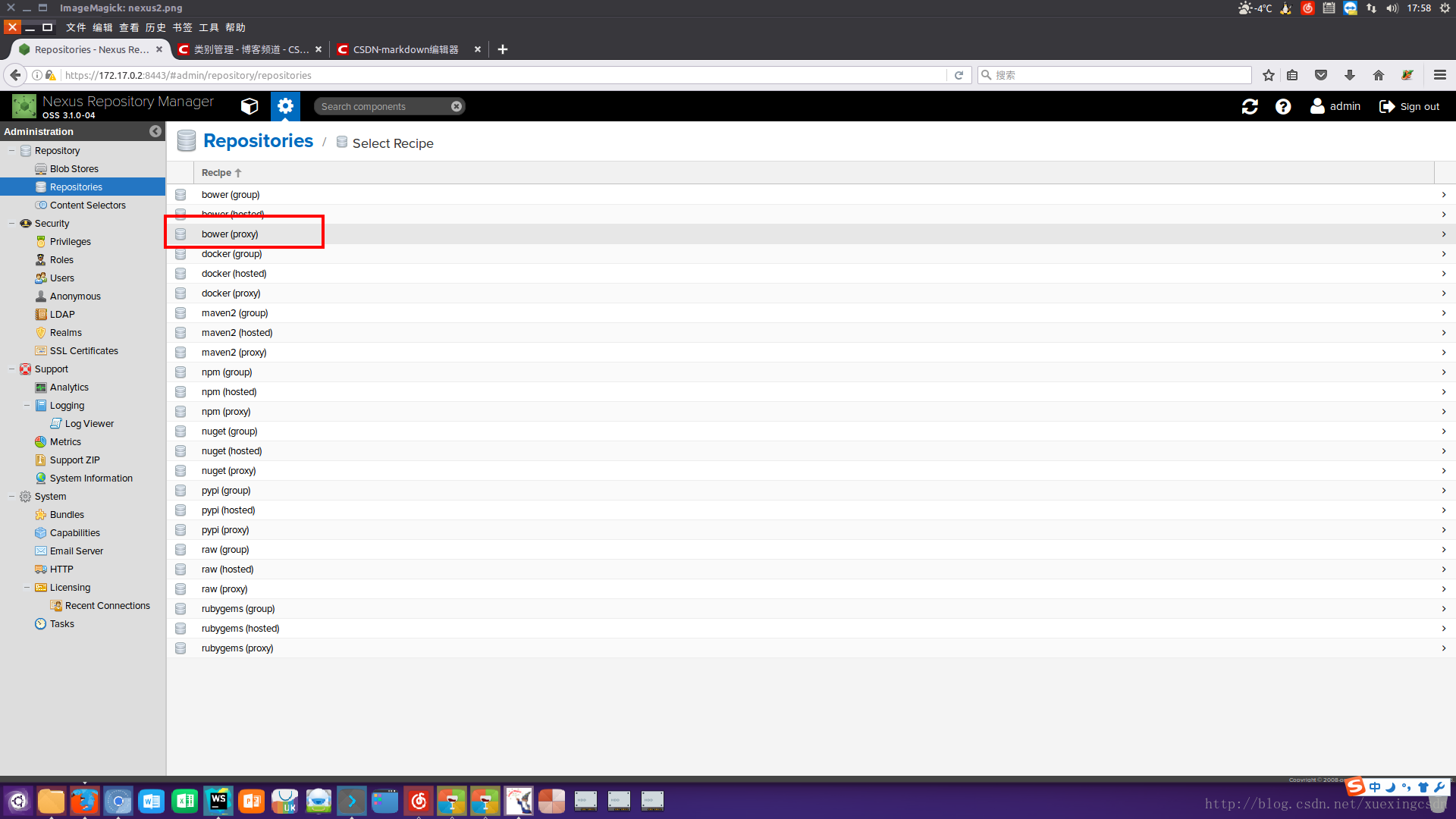This screenshot has width=1456, height=819.
Task: Select the docker (hosted) recipe
Action: (811, 274)
